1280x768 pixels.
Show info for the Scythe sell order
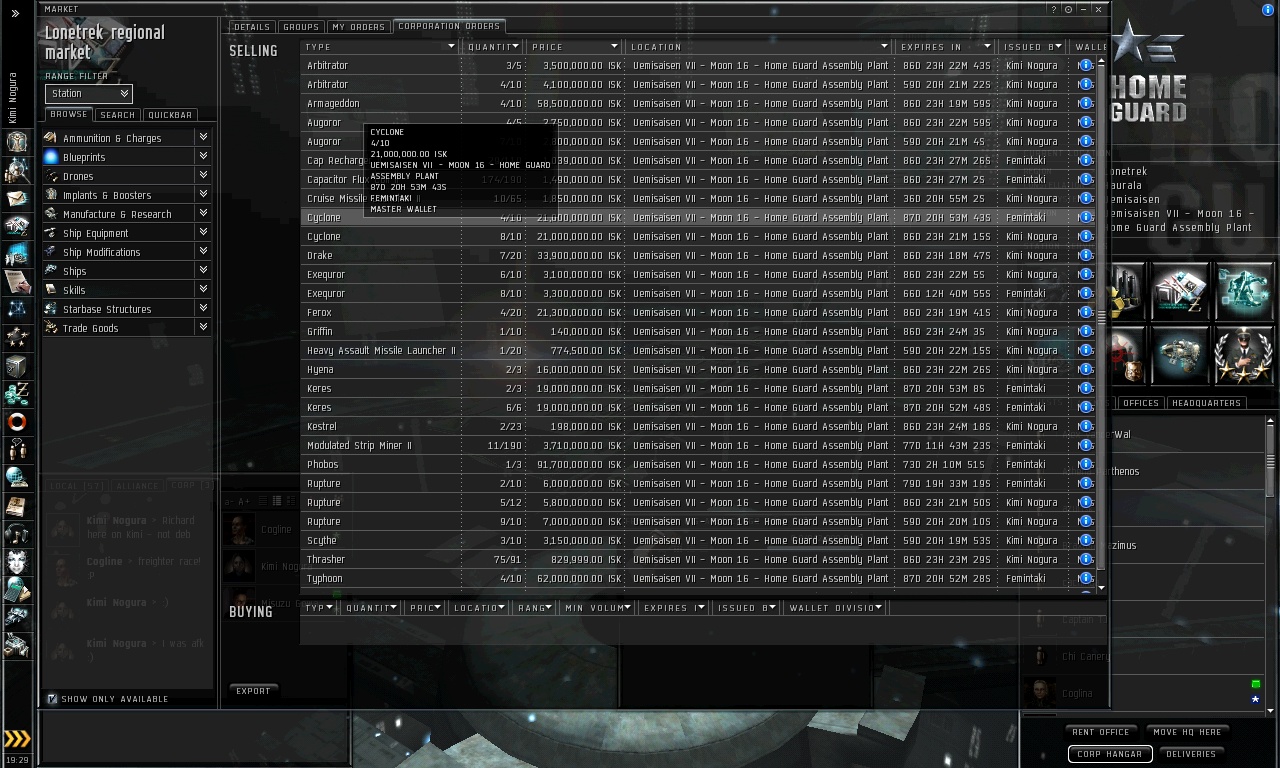[1086, 540]
